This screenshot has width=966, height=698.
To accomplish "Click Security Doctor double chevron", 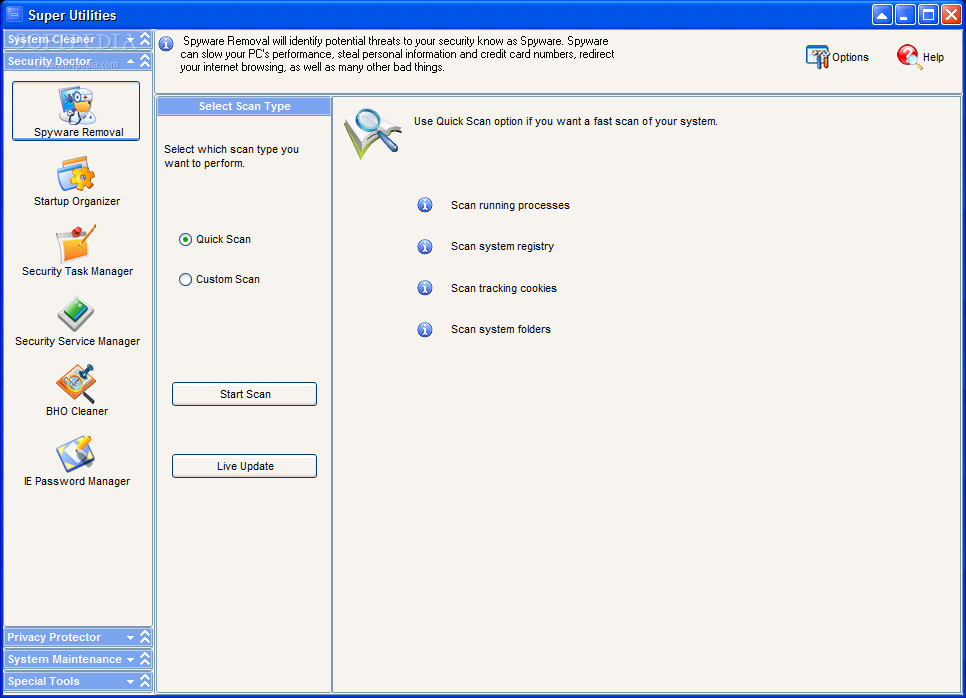I will (x=145, y=61).
